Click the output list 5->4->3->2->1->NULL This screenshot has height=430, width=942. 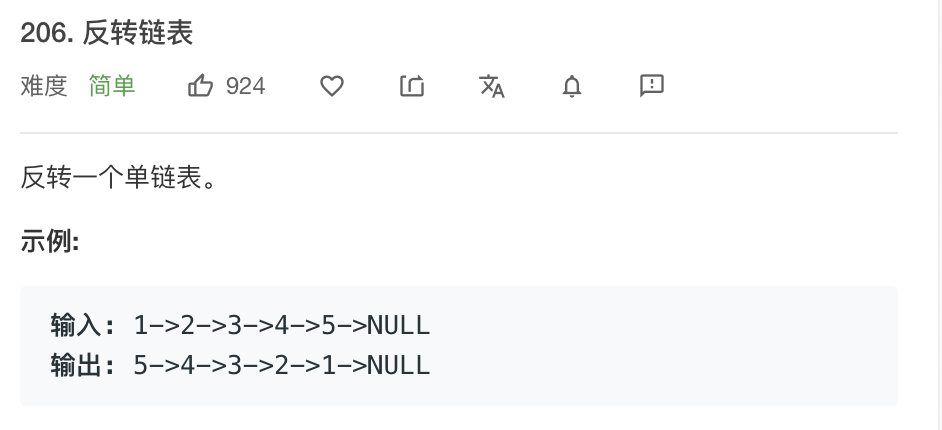click(282, 365)
